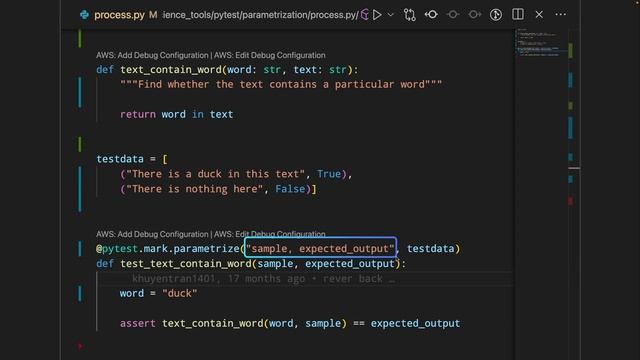The image size is (640, 360).
Task: Click the blue change bar beside the docstring line
Action: (80, 92)
